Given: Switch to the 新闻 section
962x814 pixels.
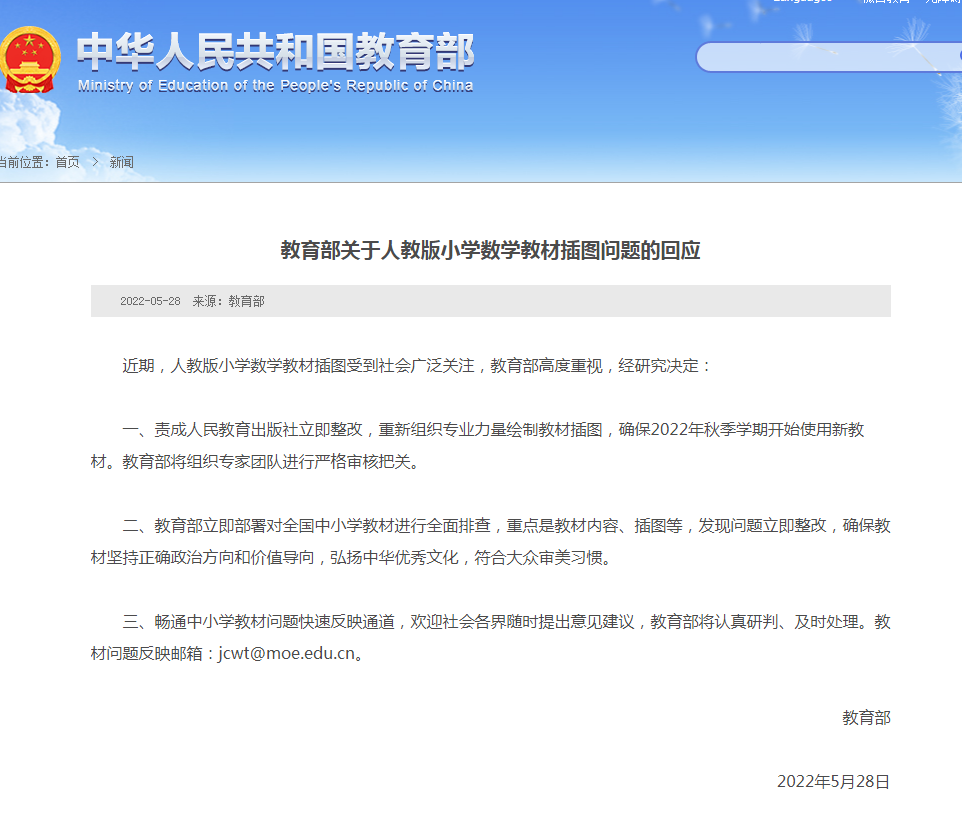Looking at the screenshot, I should (x=122, y=162).
